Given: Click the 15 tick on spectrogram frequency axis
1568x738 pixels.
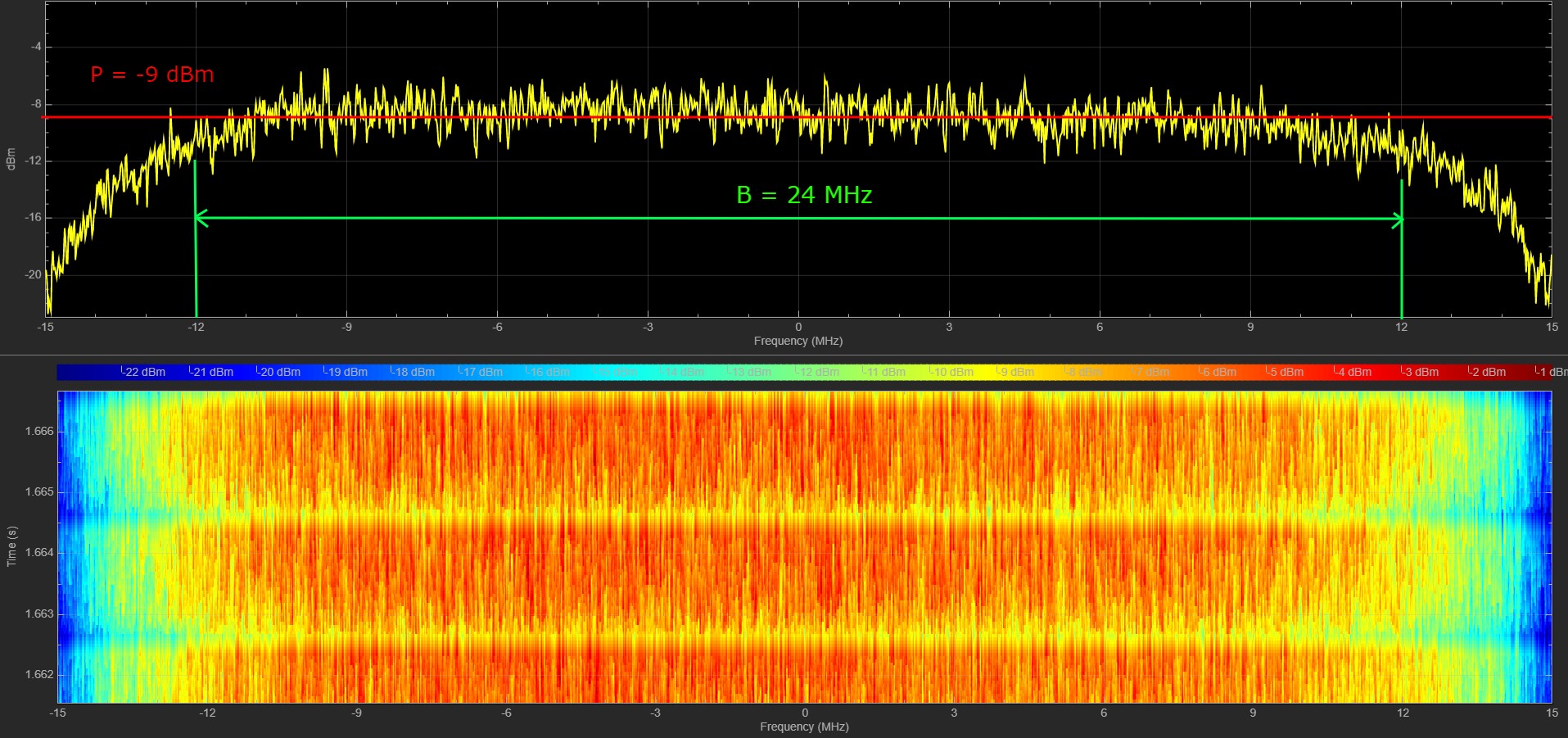Looking at the screenshot, I should pos(1552,713).
